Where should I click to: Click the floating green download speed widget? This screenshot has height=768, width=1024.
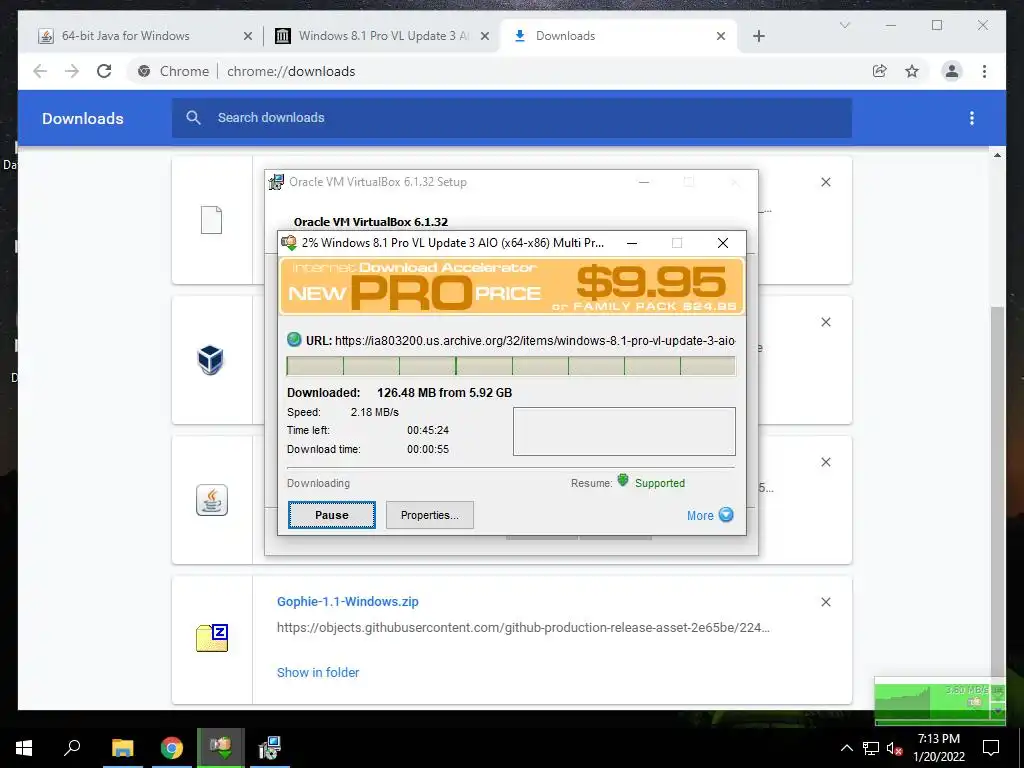coord(940,701)
